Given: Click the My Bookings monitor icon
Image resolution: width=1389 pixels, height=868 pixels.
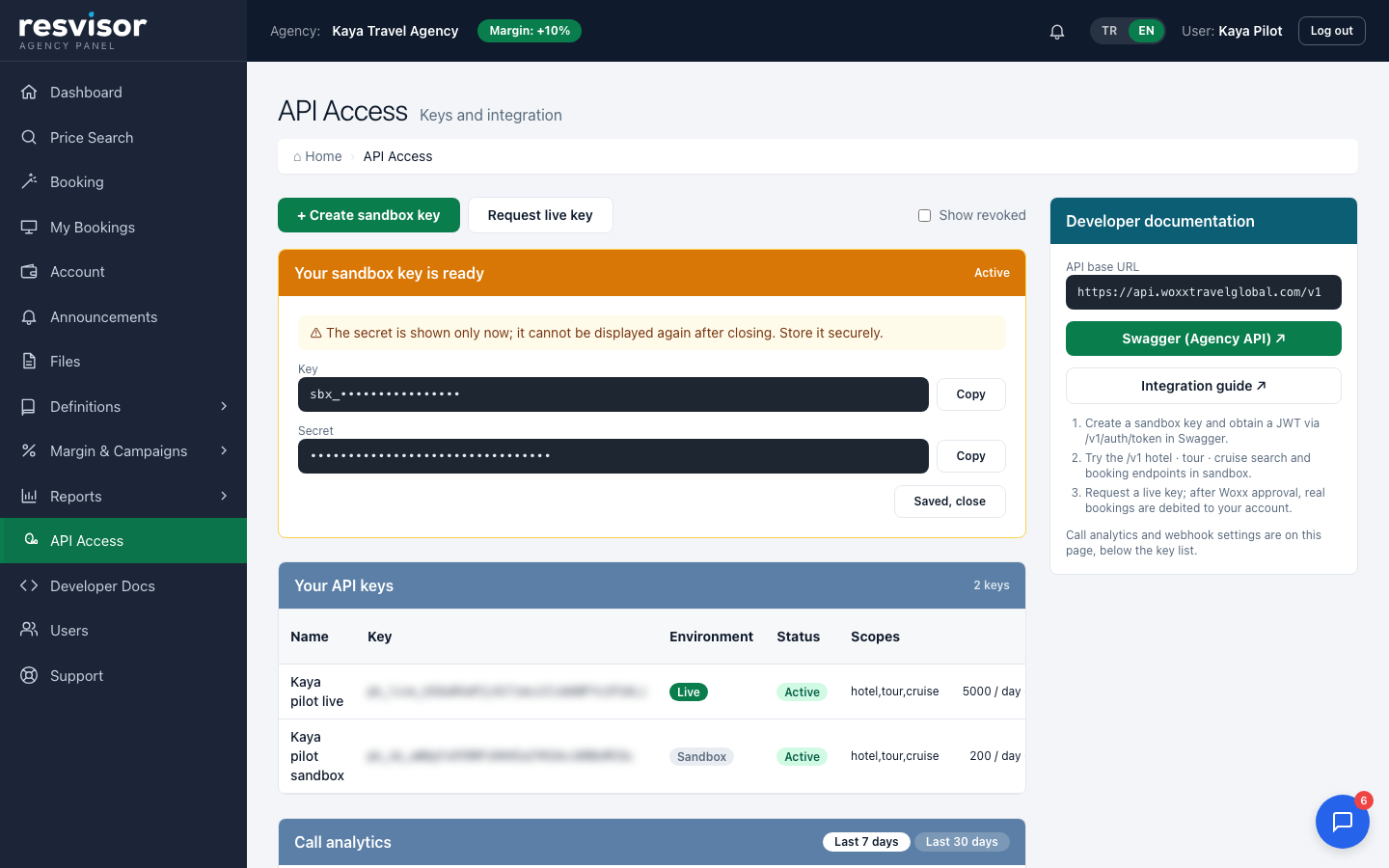Looking at the screenshot, I should coord(29,227).
